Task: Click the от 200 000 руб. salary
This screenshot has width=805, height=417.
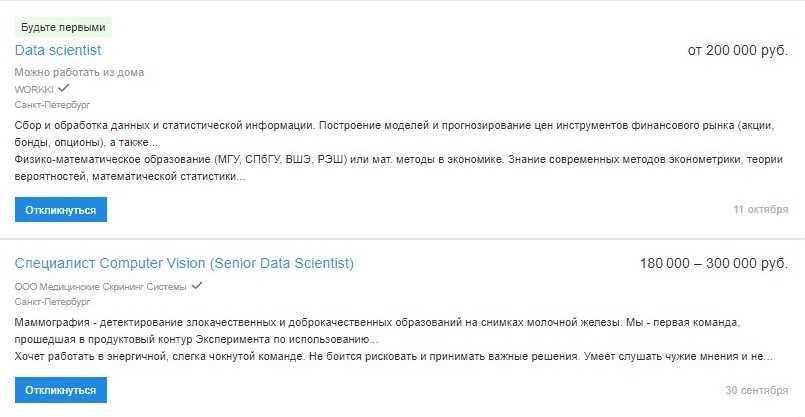Action: (x=737, y=50)
